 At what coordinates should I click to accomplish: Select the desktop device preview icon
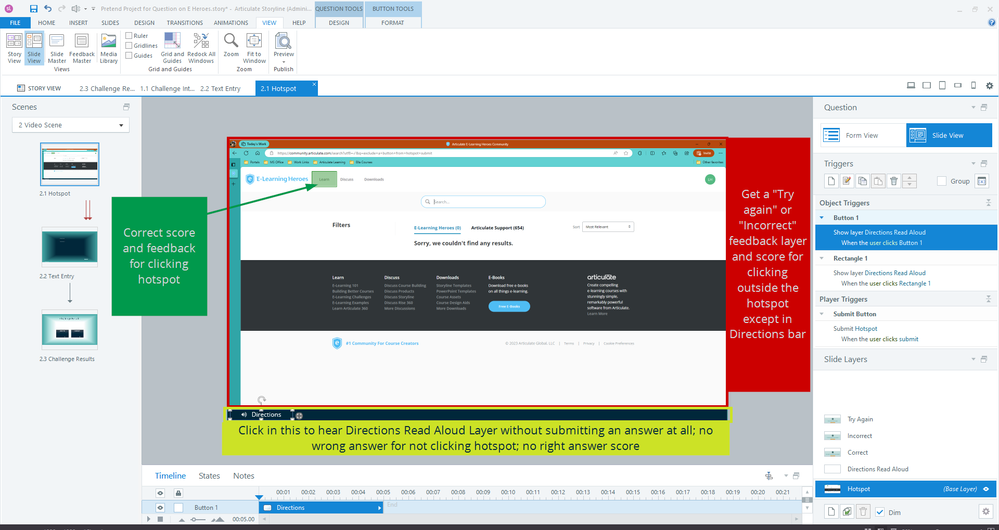tap(911, 85)
